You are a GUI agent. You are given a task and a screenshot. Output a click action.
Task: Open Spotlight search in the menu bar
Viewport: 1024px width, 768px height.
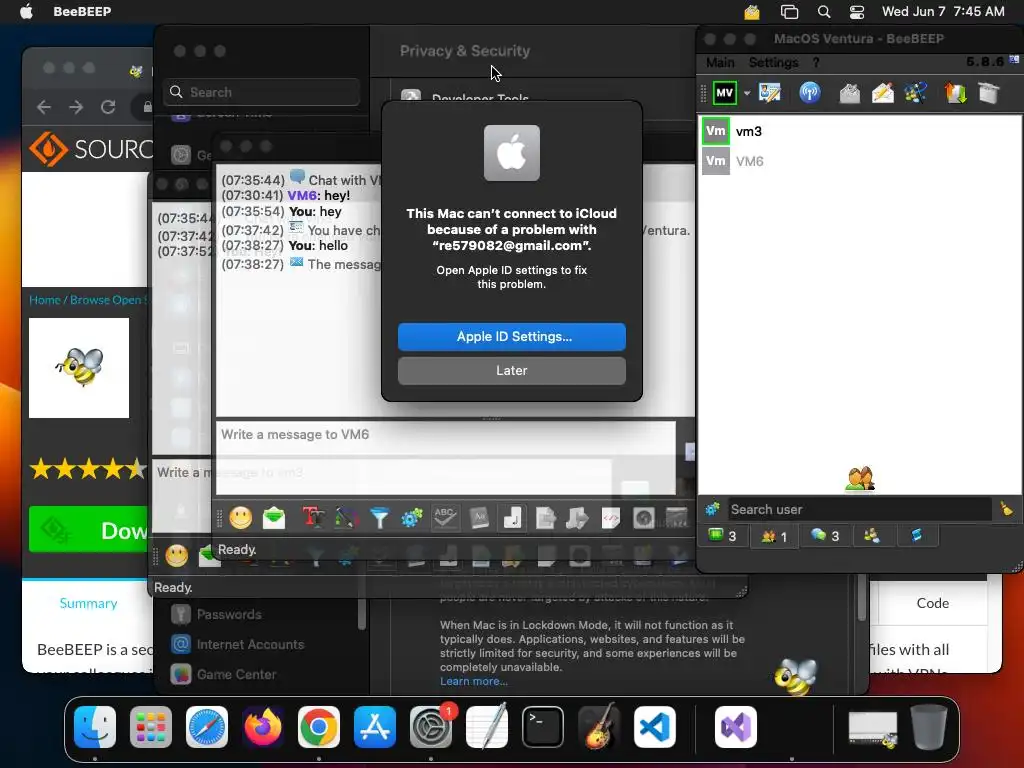pyautogui.click(x=824, y=12)
